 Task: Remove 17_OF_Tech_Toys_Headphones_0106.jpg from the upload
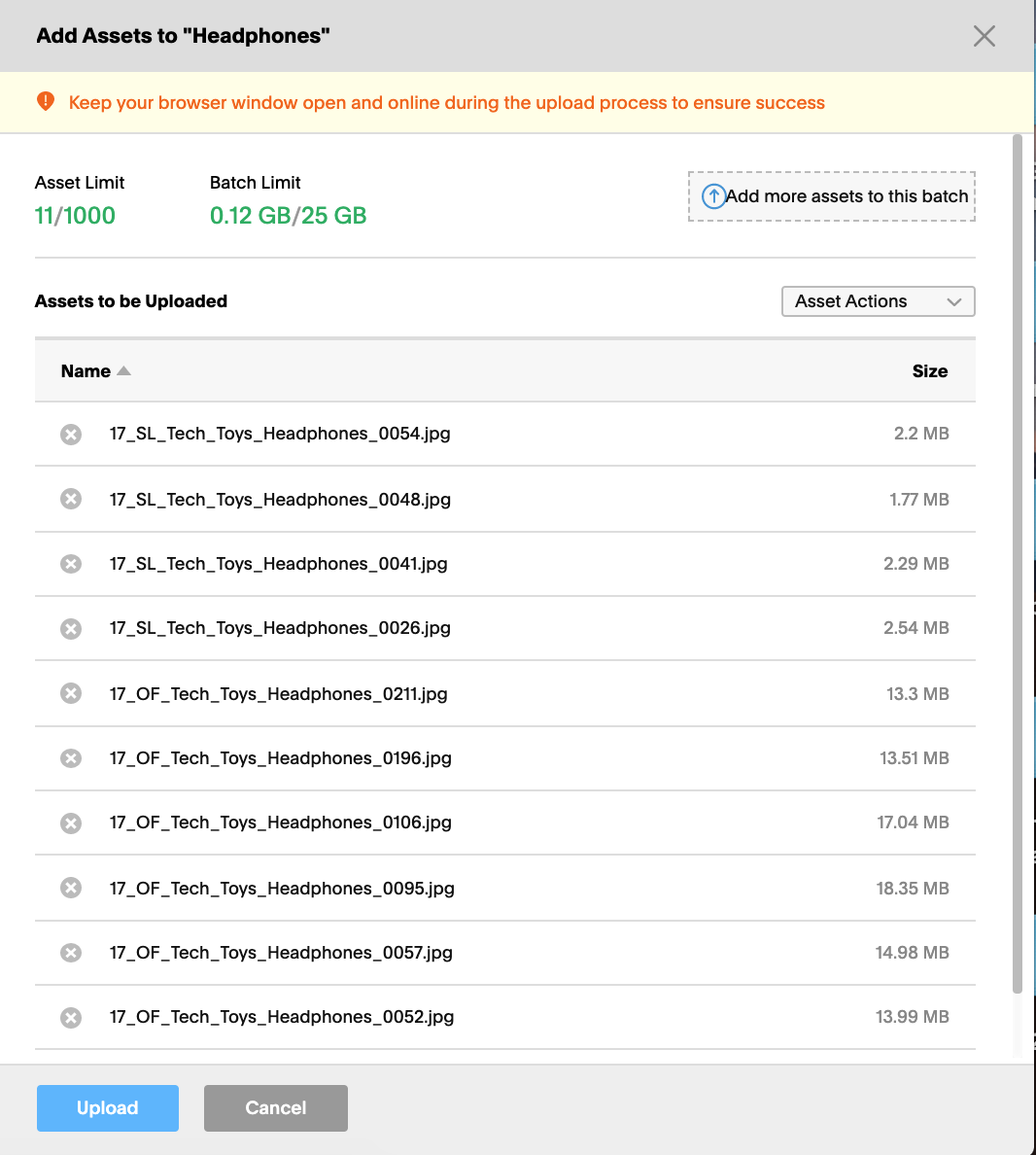click(x=71, y=822)
